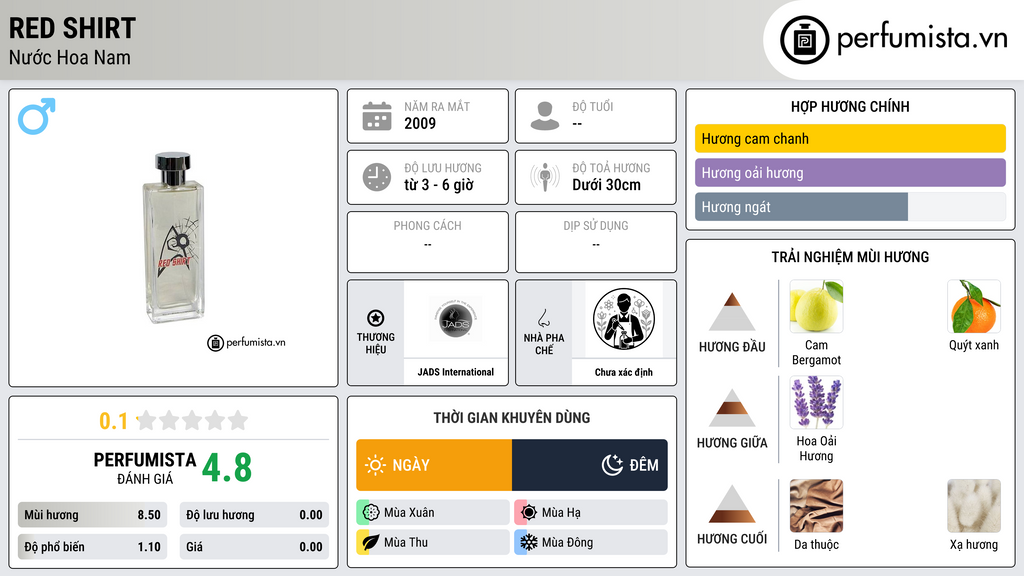The height and width of the screenshot is (576, 1024).
Task: Click the spring flower icon at Mùa Xuân
Action: click(x=371, y=512)
